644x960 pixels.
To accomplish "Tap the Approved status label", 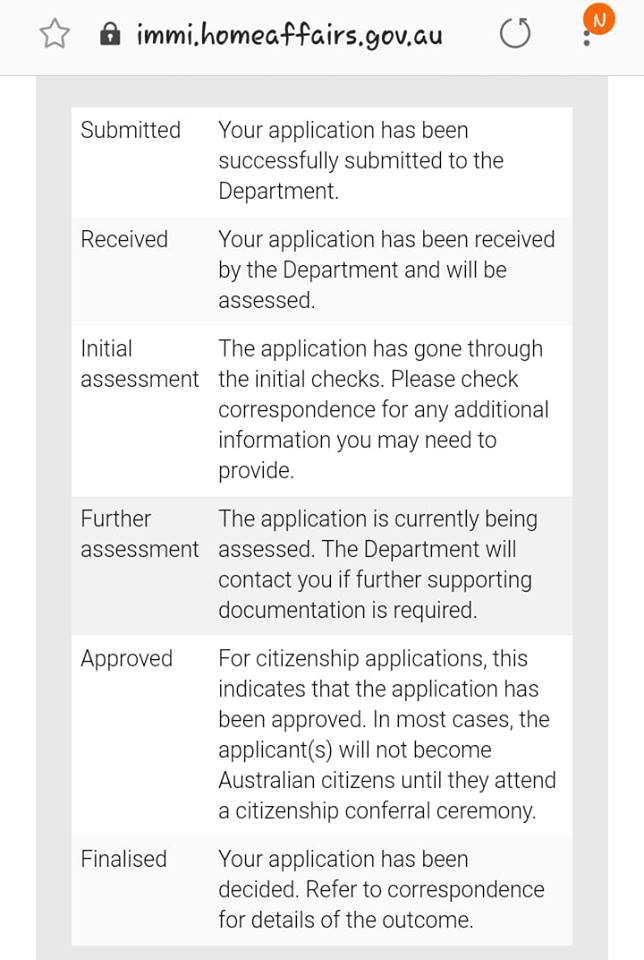I will tap(127, 659).
